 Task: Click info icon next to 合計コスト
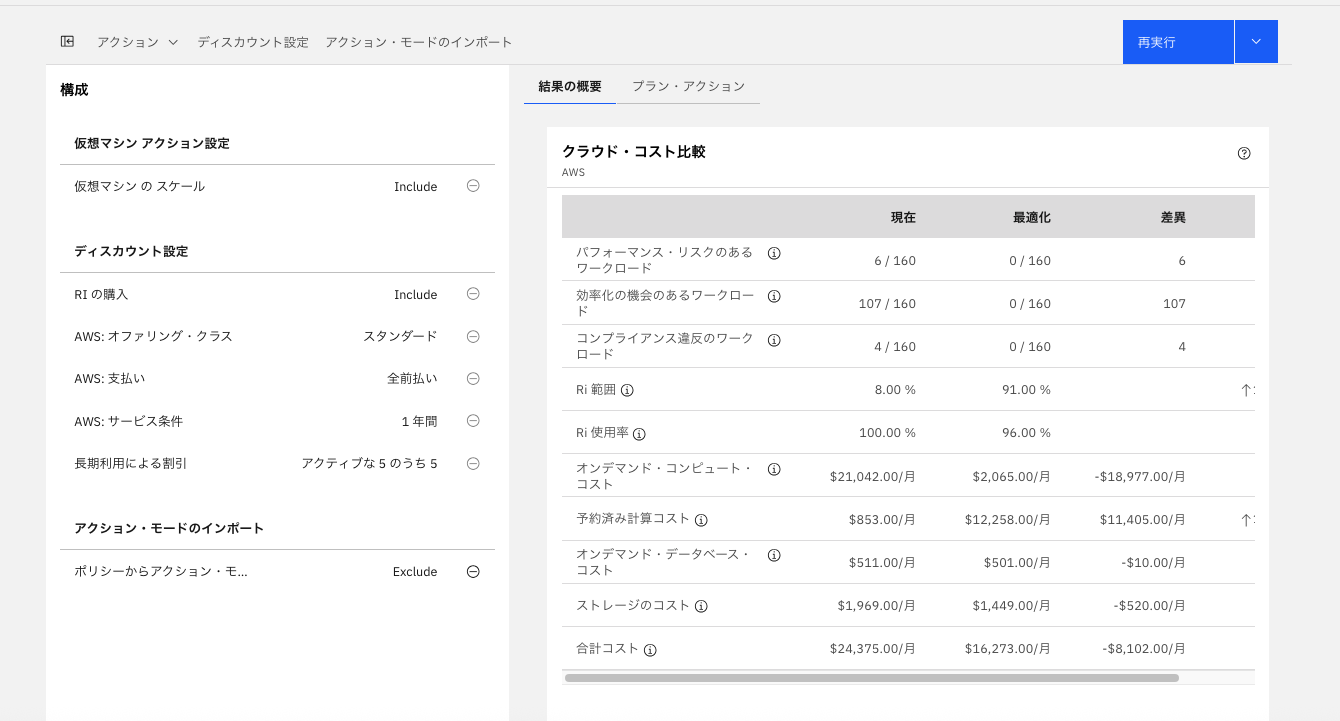point(650,650)
